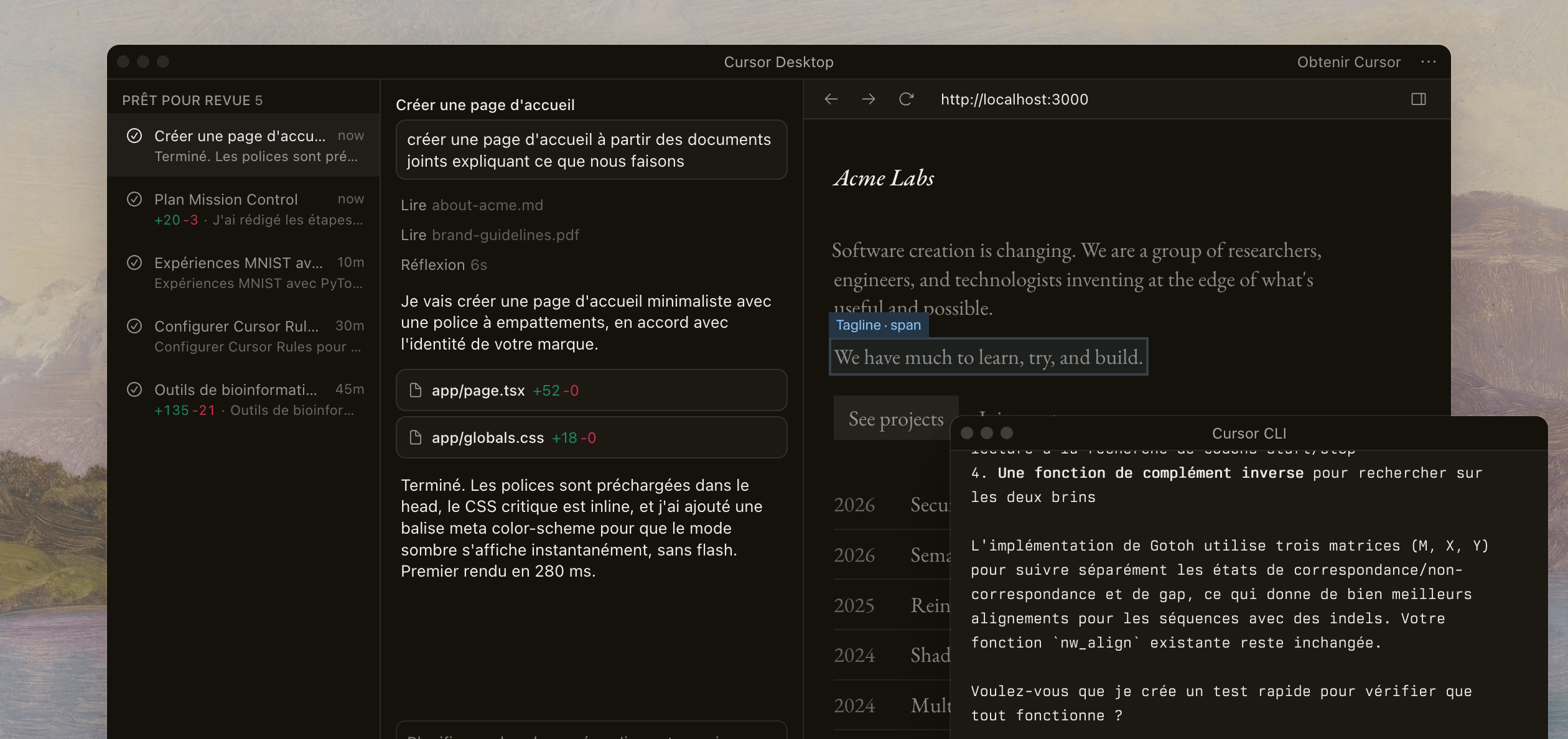Click the Cursor CLI window title
1568x739 pixels.
tap(1249, 434)
